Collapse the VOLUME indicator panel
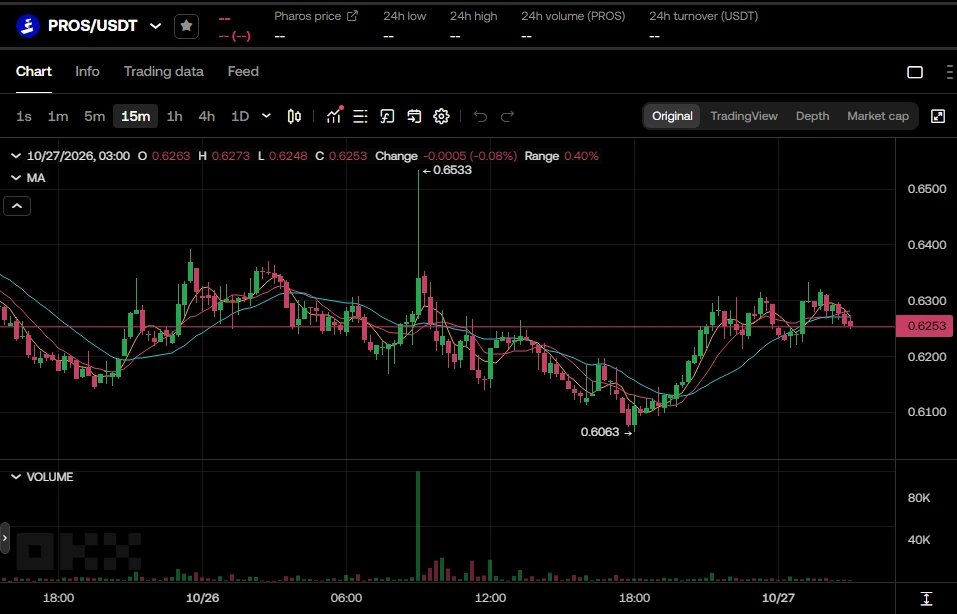The image size is (957, 614). click(x=16, y=477)
